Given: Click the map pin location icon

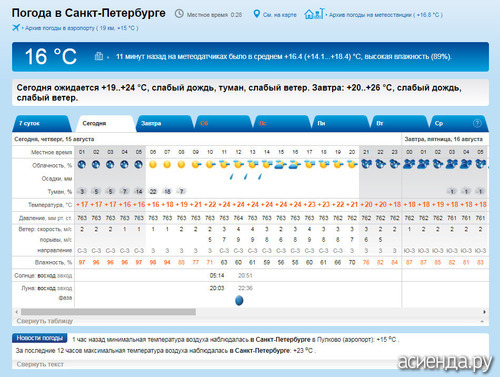Looking at the screenshot, I should 256,14.
